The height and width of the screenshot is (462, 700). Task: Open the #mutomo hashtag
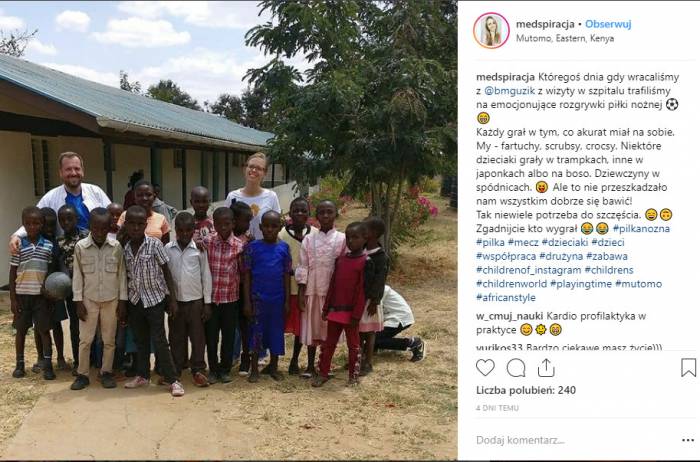coord(638,283)
